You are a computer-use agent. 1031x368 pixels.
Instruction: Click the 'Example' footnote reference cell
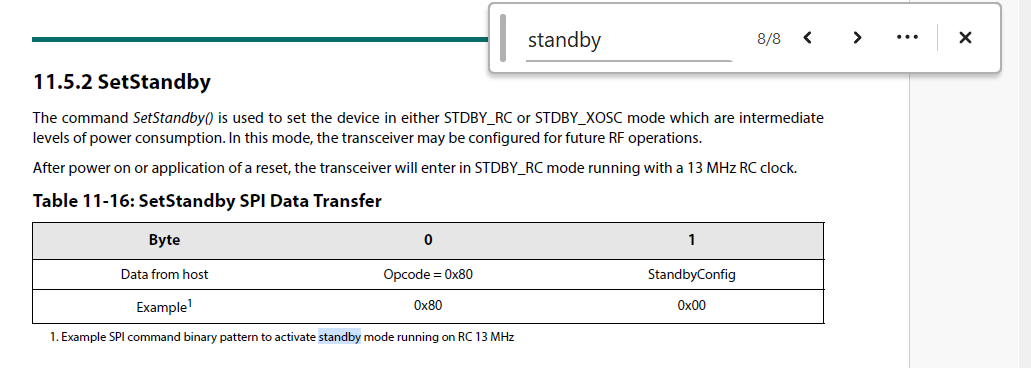(x=164, y=306)
